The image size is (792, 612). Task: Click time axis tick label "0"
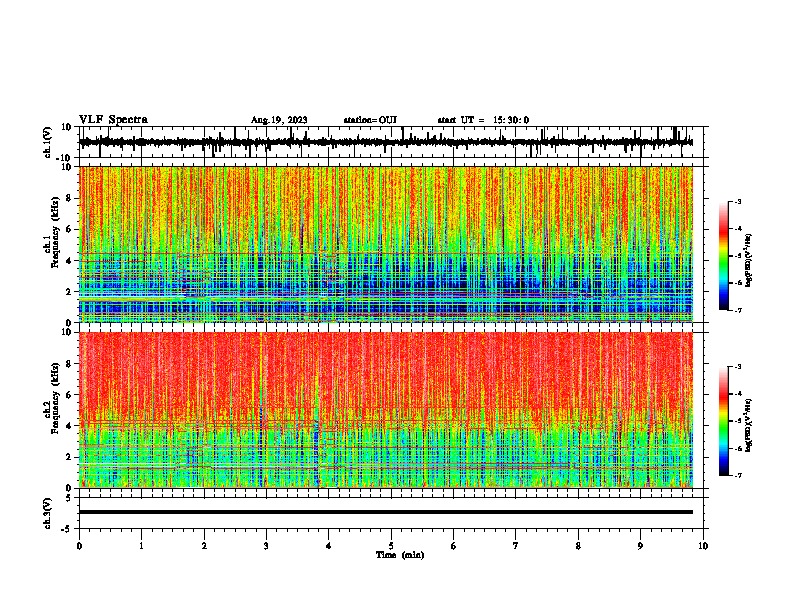coord(79,546)
